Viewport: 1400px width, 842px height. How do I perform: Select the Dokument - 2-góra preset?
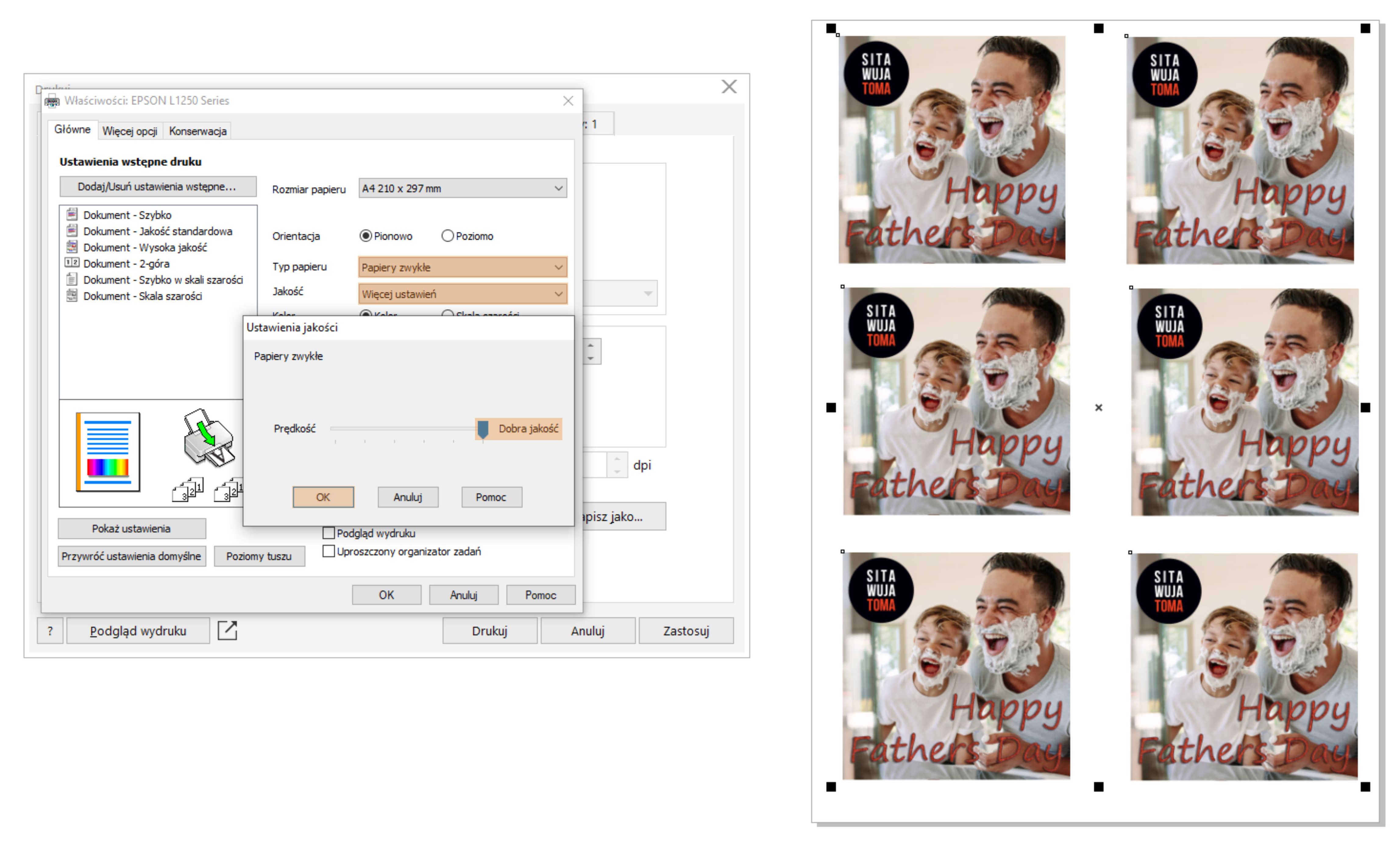click(126, 263)
